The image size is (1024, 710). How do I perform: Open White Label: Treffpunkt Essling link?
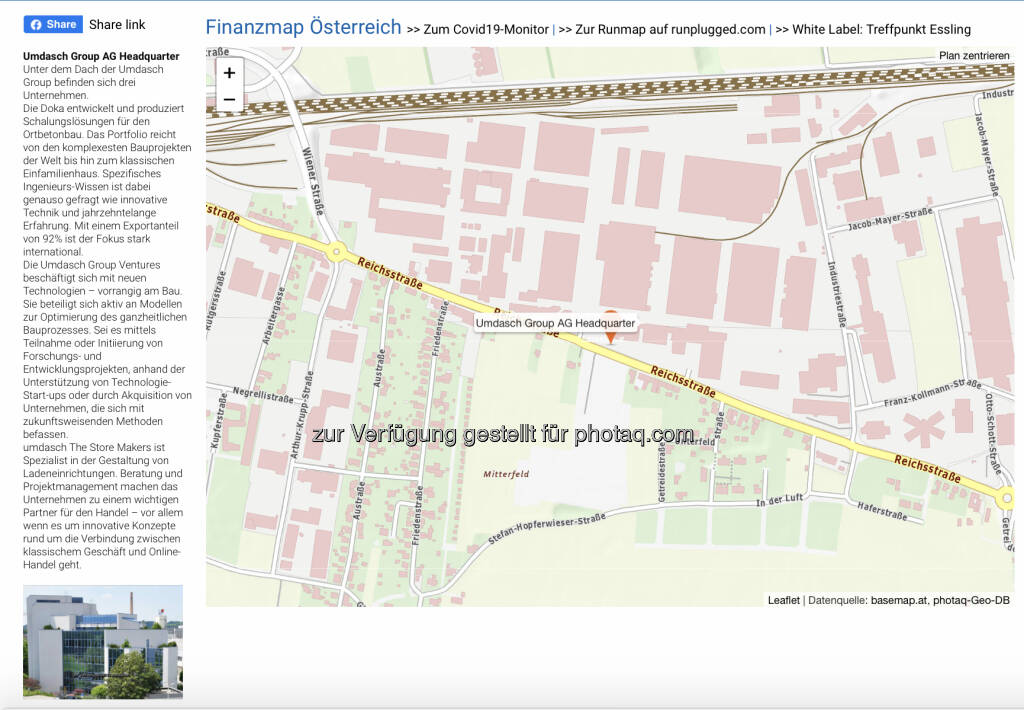(x=881, y=29)
